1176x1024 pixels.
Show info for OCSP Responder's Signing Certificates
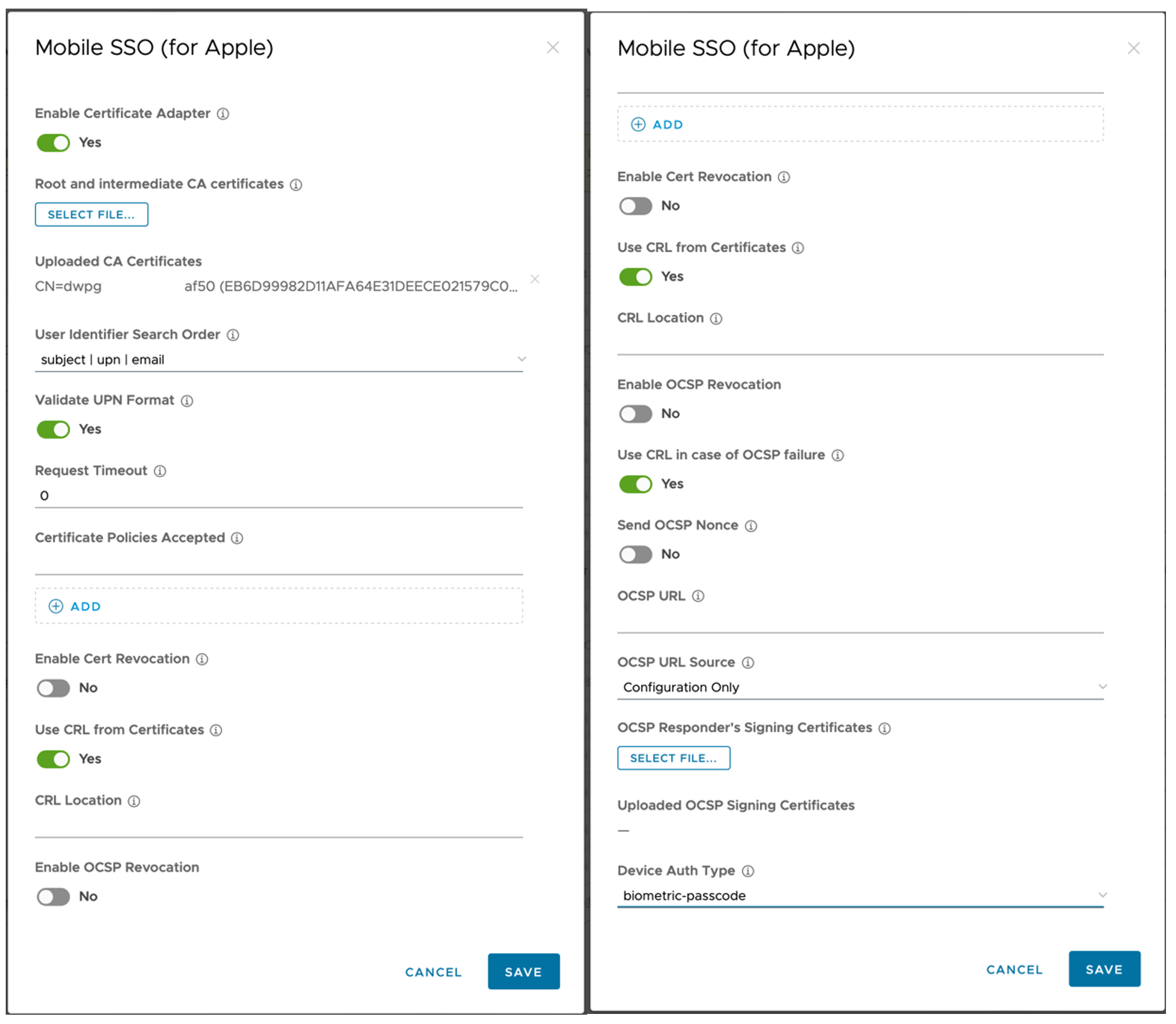pos(885,728)
